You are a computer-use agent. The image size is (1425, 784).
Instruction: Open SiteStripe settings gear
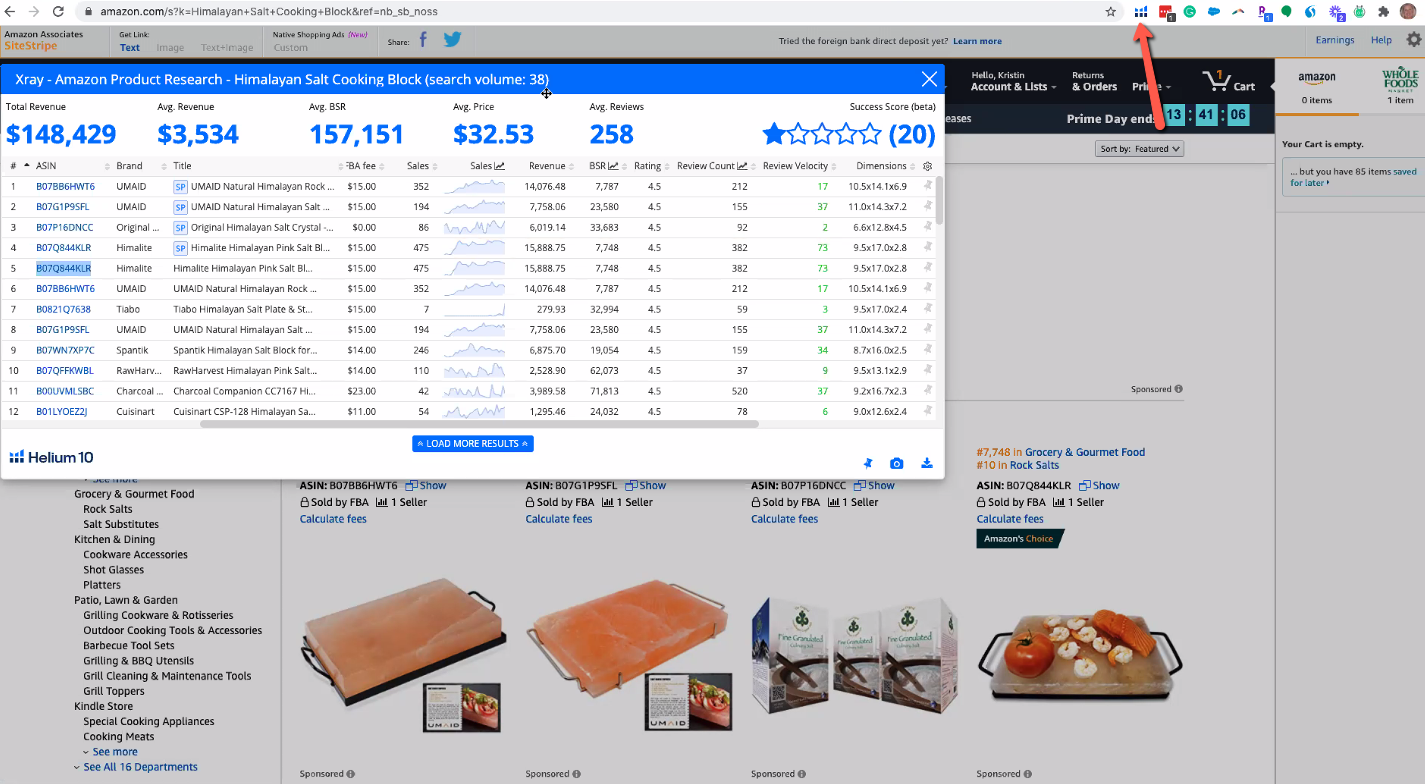(1413, 40)
